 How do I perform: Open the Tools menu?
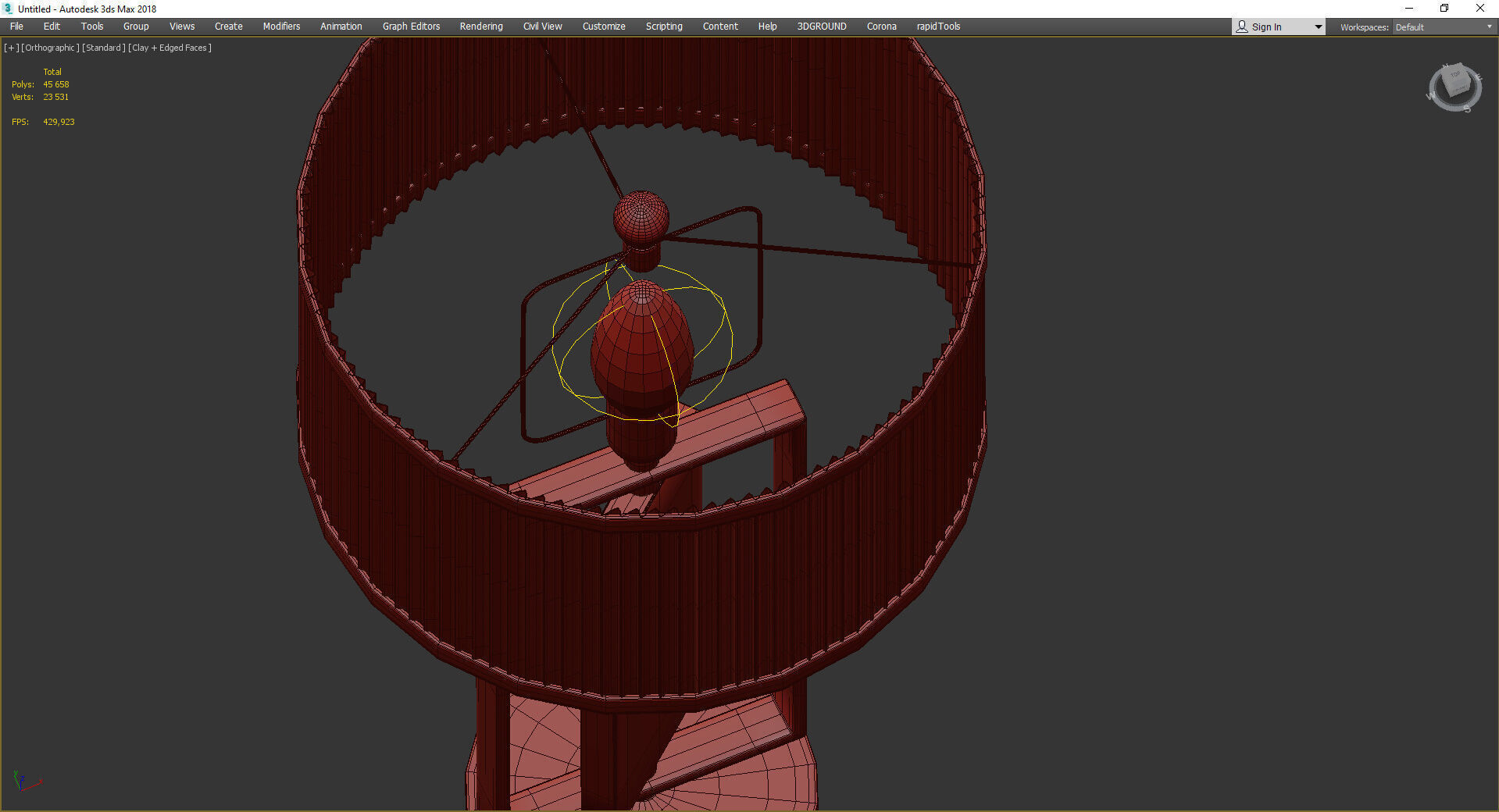click(x=92, y=27)
